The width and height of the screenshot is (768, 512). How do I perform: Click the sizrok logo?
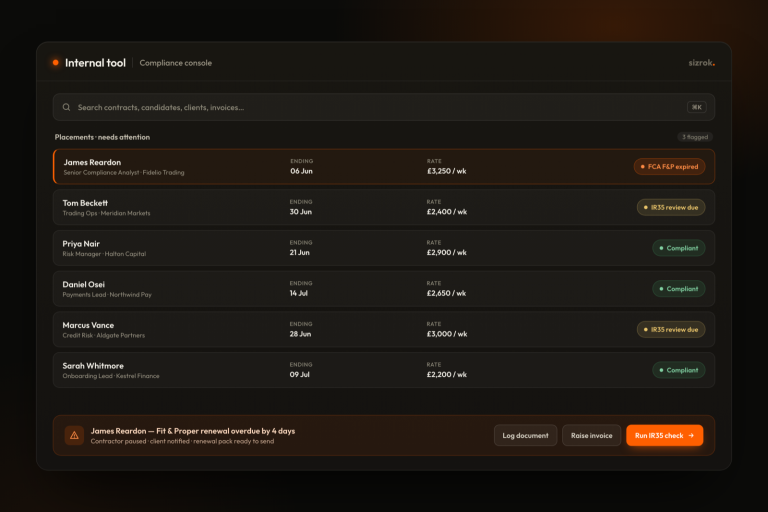701,63
